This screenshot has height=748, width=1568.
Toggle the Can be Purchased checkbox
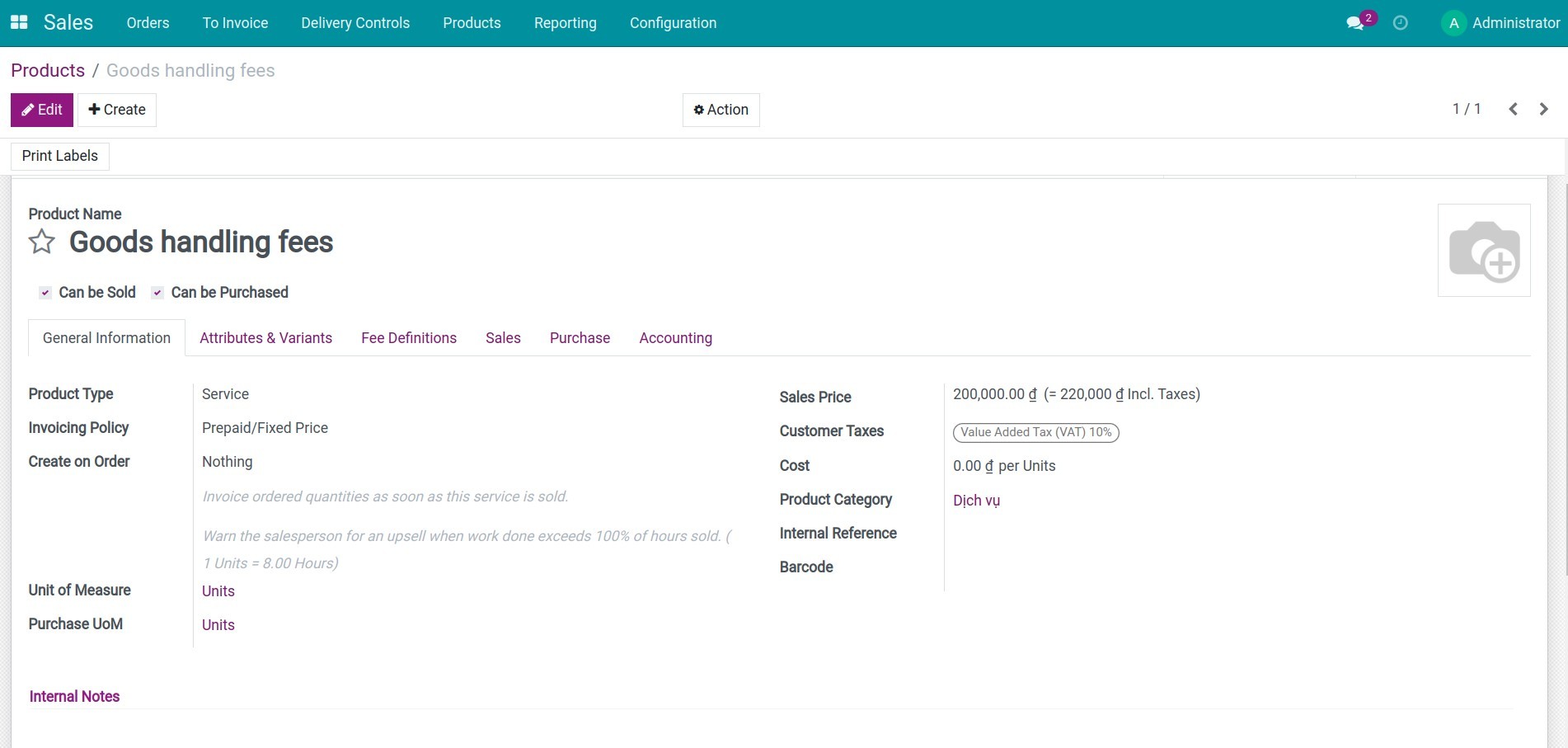pyautogui.click(x=157, y=292)
